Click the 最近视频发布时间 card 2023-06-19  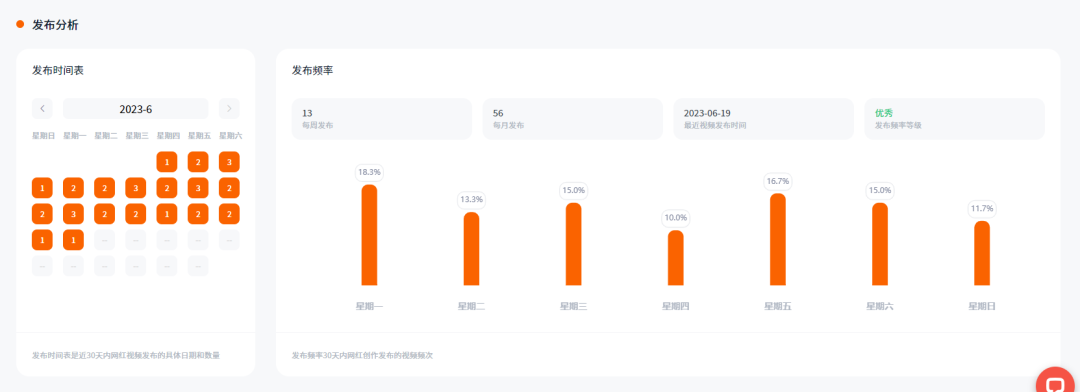point(764,119)
